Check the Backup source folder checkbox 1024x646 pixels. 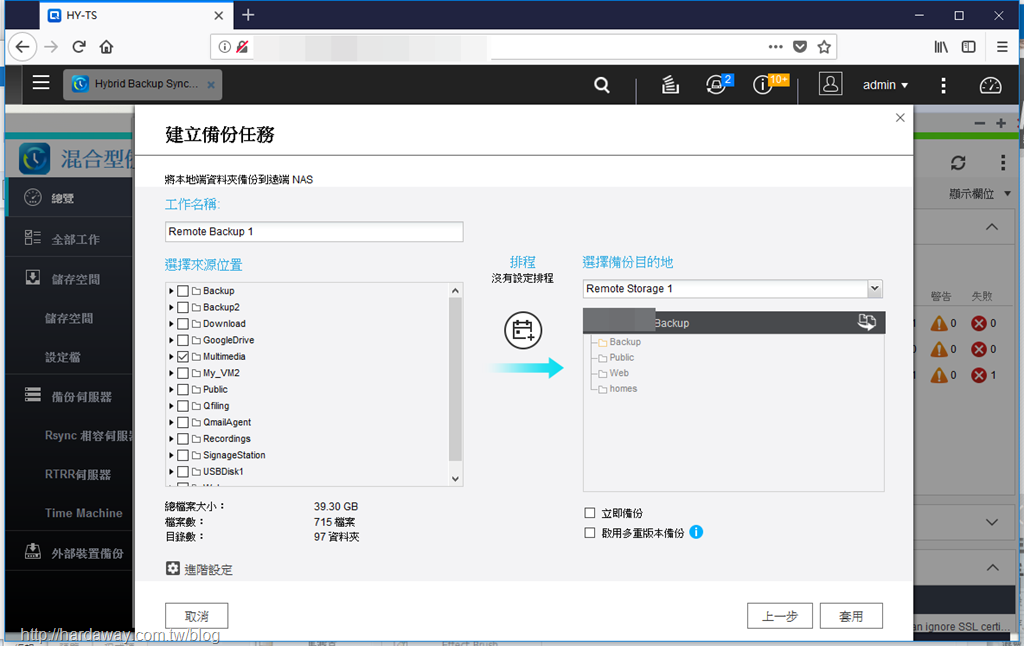tap(183, 291)
